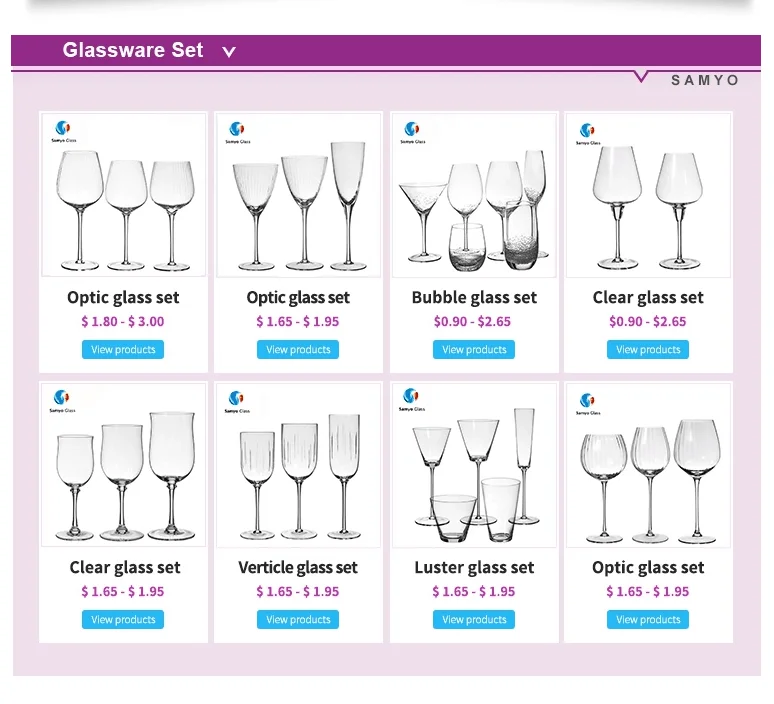Image resolution: width=774 pixels, height=704 pixels.
Task: Click the Glassware Set header title
Action: [x=133, y=50]
